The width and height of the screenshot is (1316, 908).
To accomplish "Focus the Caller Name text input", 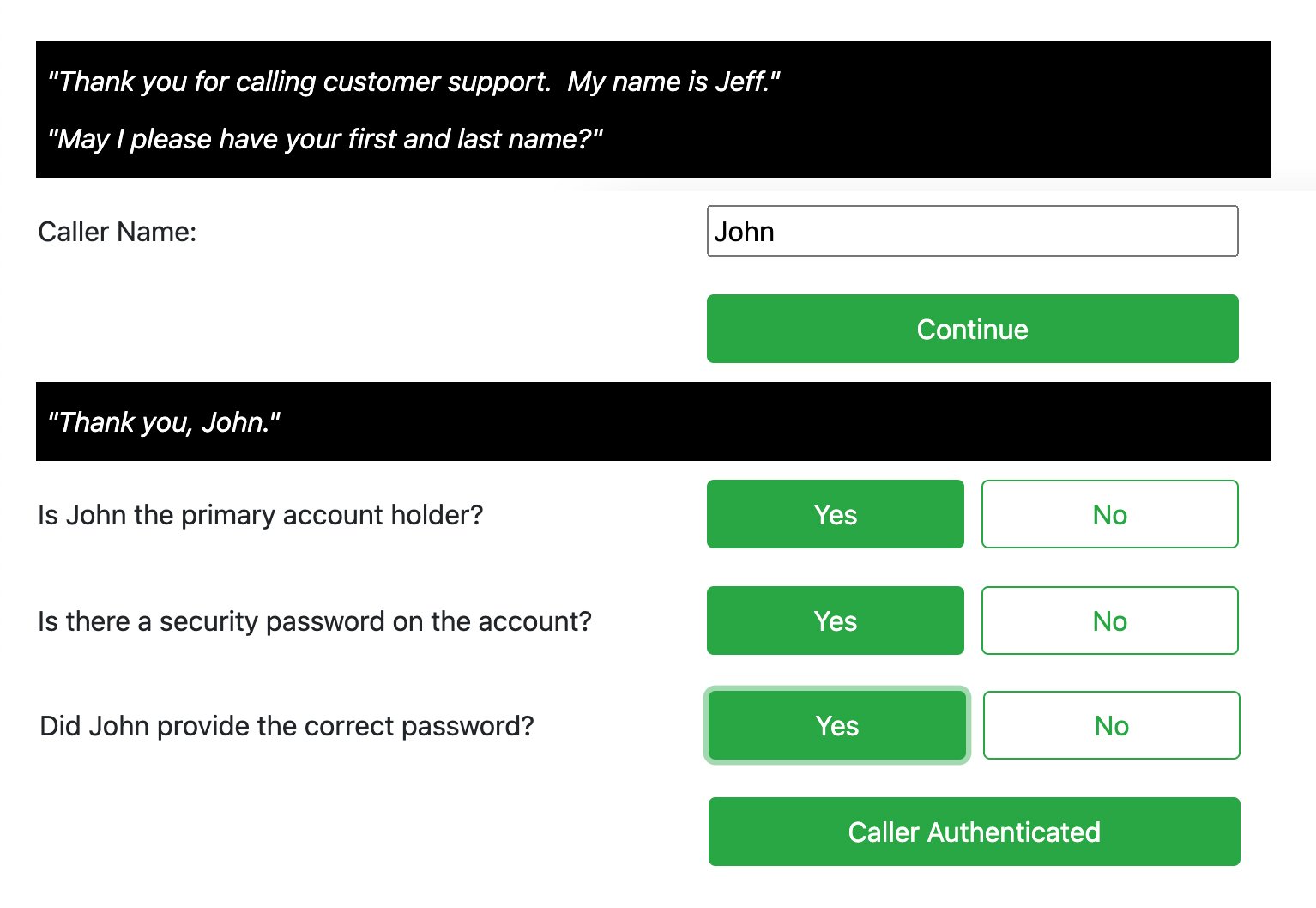I will click(972, 231).
